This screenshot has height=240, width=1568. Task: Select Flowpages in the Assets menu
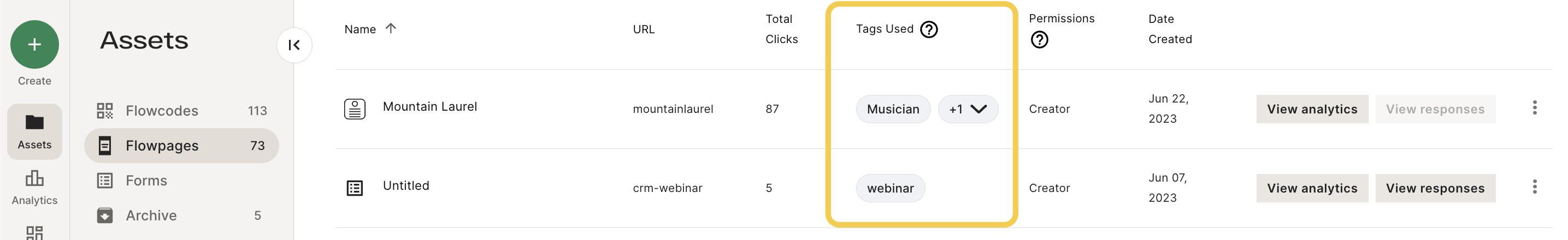181,146
